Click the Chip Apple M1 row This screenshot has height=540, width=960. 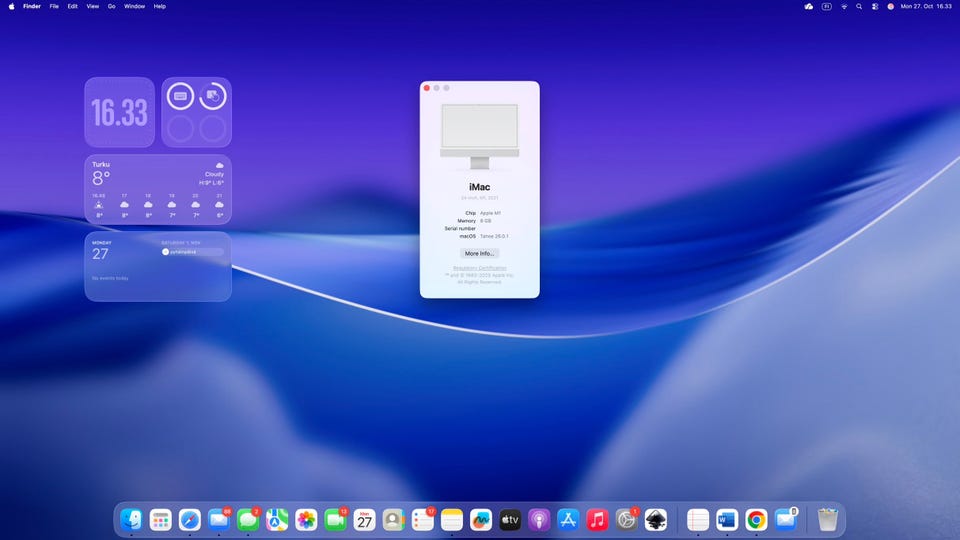pyautogui.click(x=482, y=213)
